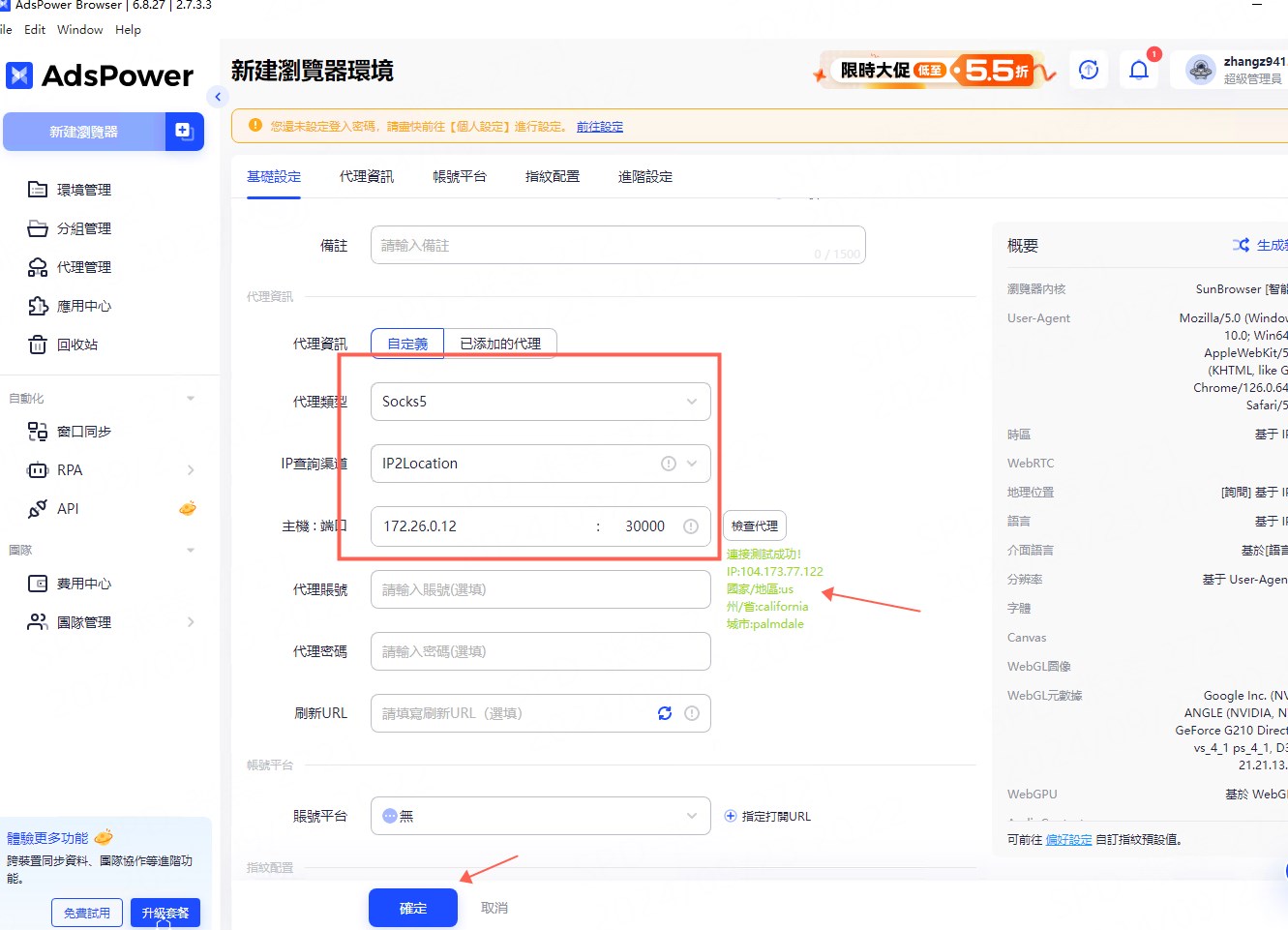Image resolution: width=1288 pixels, height=930 pixels.
Task: Open the 代理類型 Socks5 dropdown
Action: coord(541,402)
